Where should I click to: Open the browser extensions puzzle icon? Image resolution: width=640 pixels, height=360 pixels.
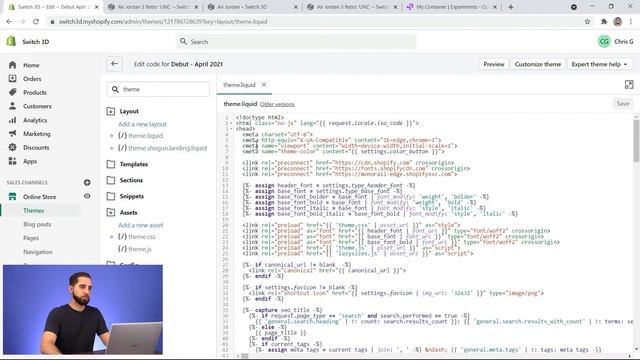(604, 22)
